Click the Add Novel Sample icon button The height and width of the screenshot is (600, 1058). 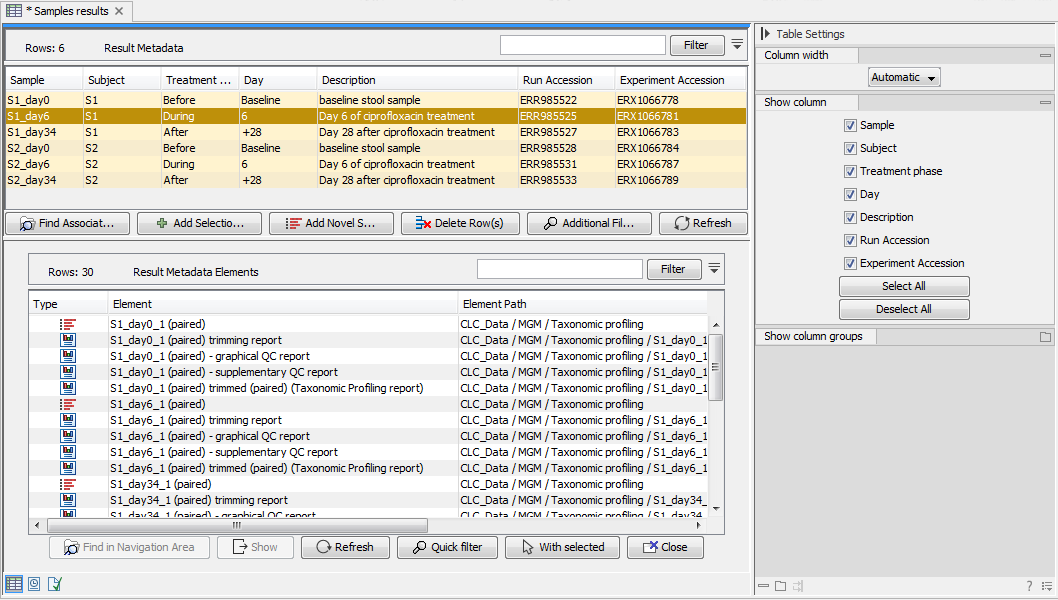331,223
